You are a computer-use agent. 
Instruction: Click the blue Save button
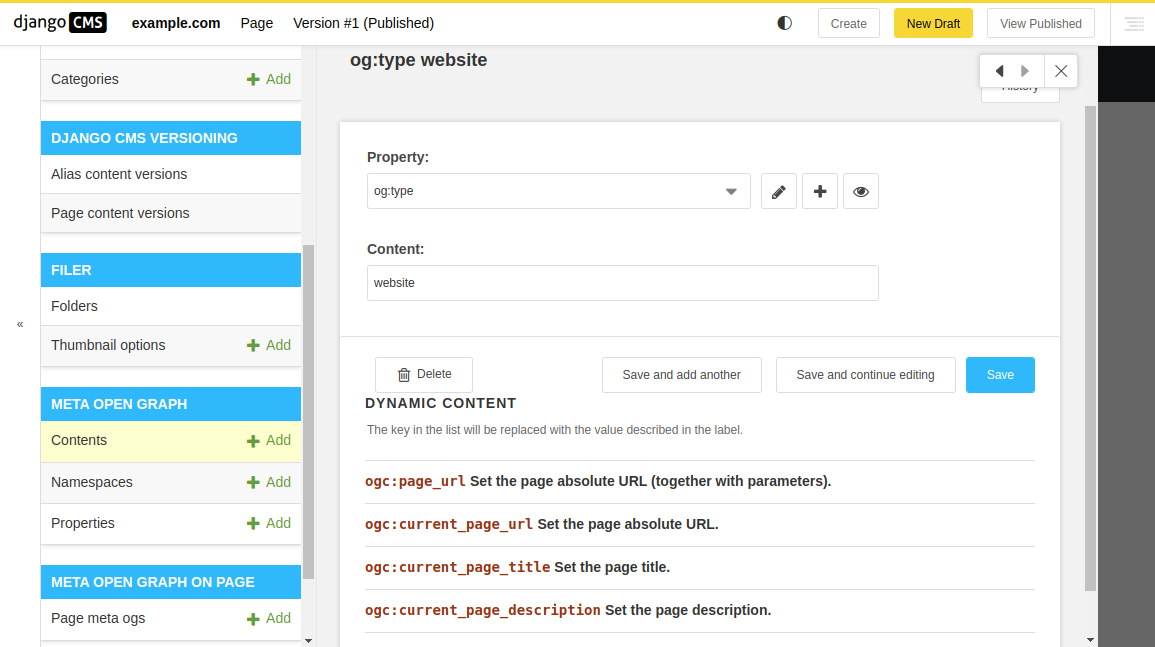pyautogui.click(x=1000, y=375)
